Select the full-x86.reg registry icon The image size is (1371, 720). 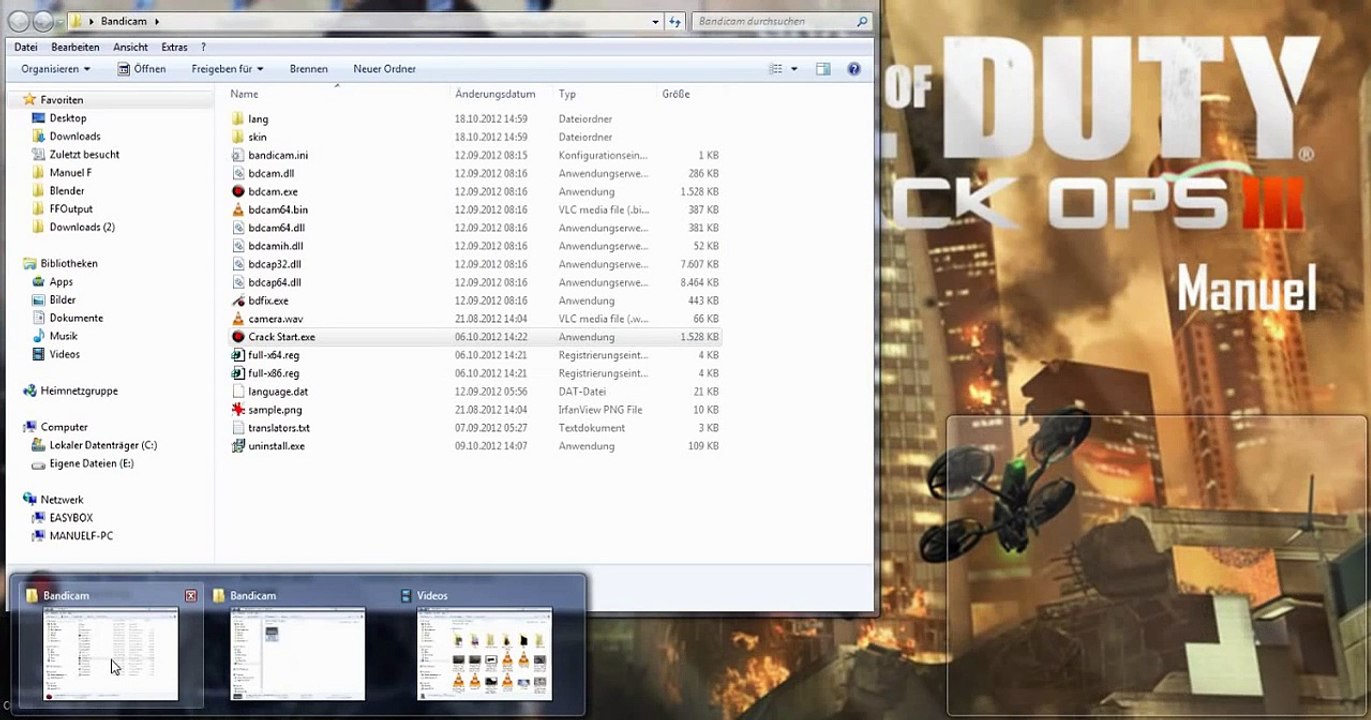point(238,373)
